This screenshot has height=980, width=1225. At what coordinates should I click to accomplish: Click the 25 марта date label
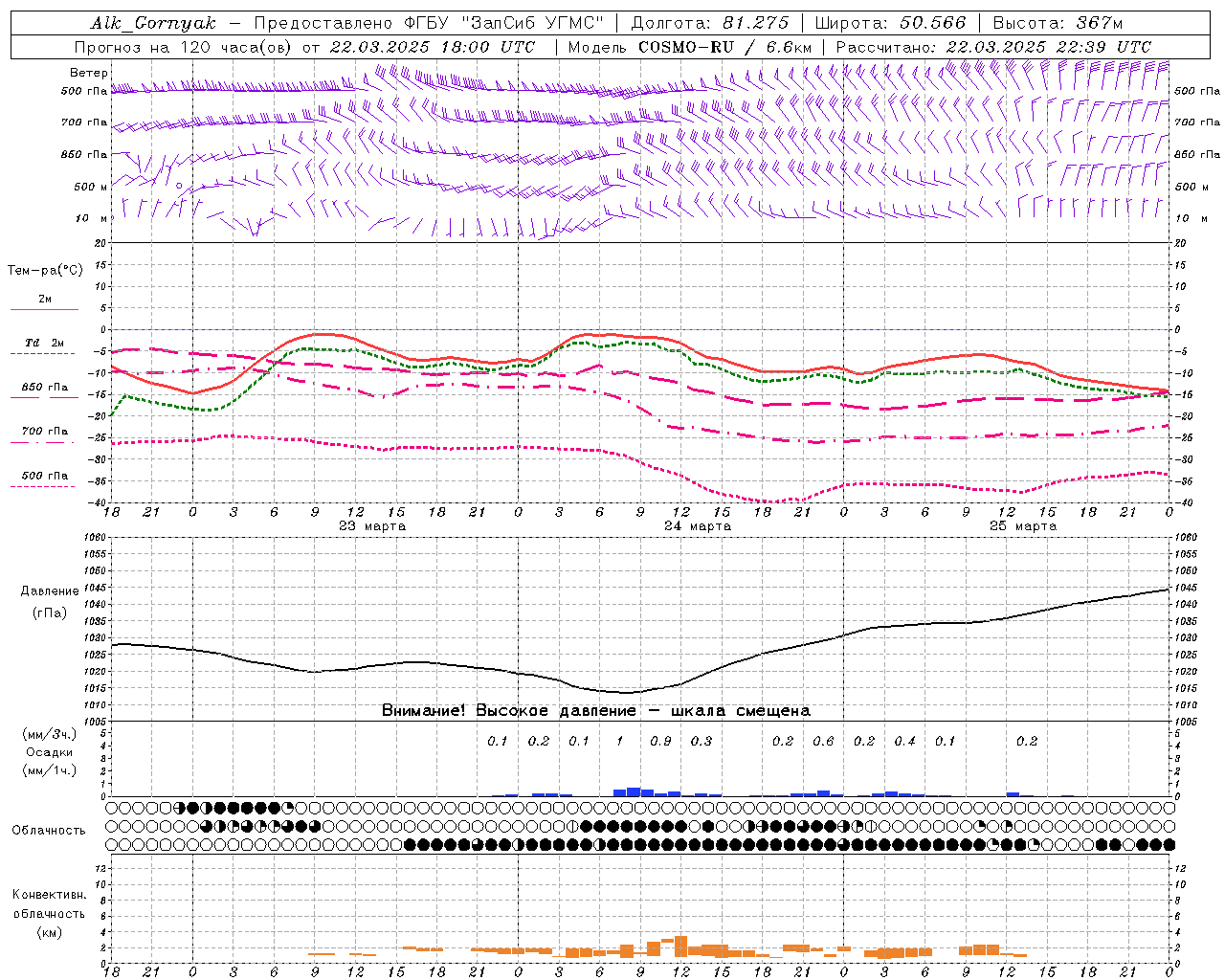point(1023,526)
